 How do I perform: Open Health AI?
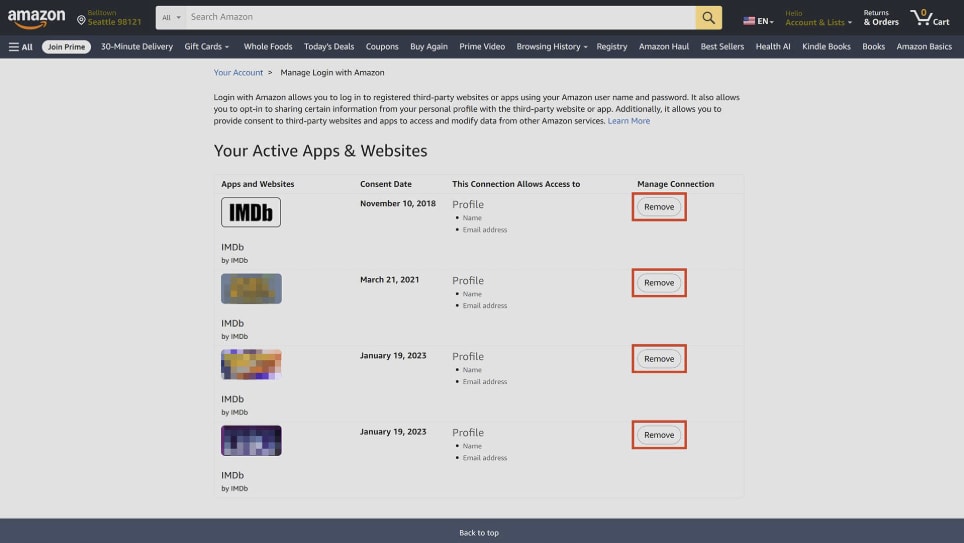pos(773,47)
